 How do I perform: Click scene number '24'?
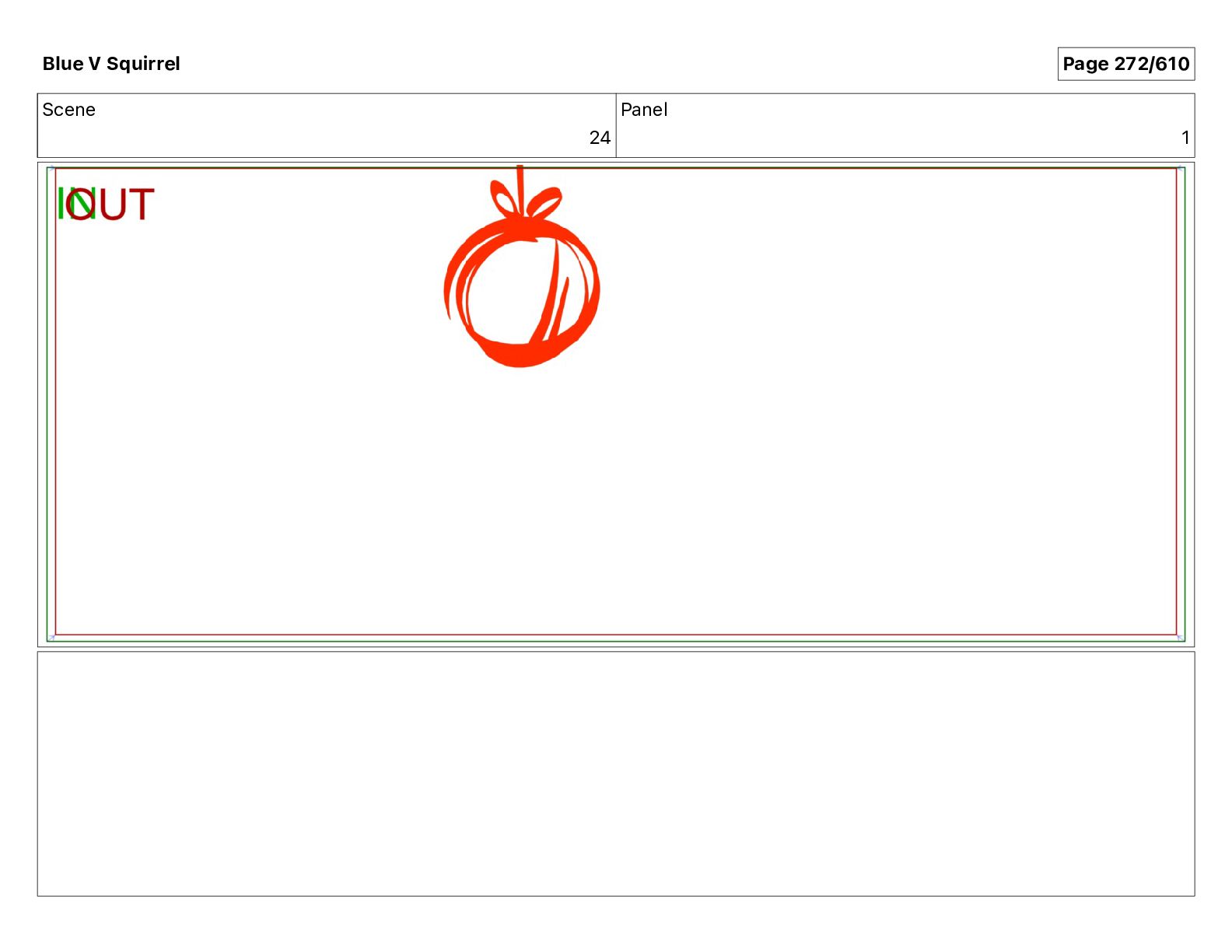pyautogui.click(x=600, y=138)
